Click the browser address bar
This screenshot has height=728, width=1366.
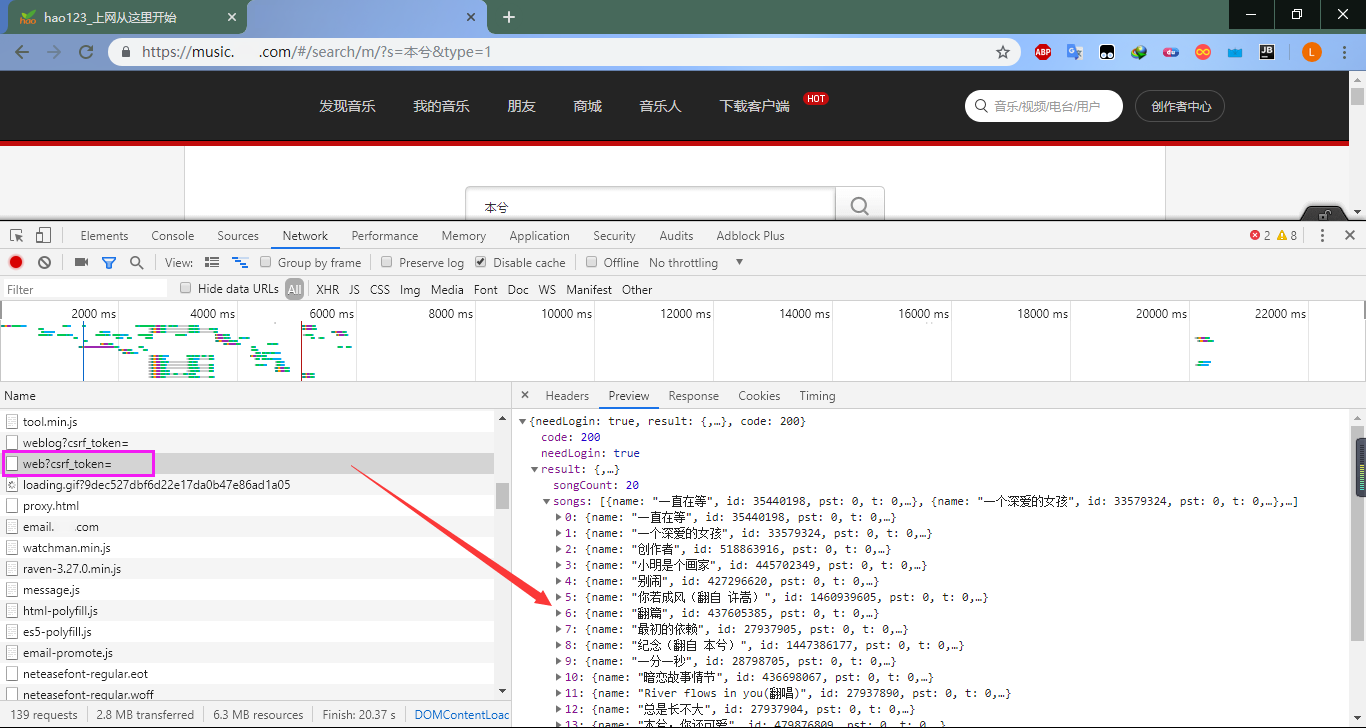pos(564,52)
